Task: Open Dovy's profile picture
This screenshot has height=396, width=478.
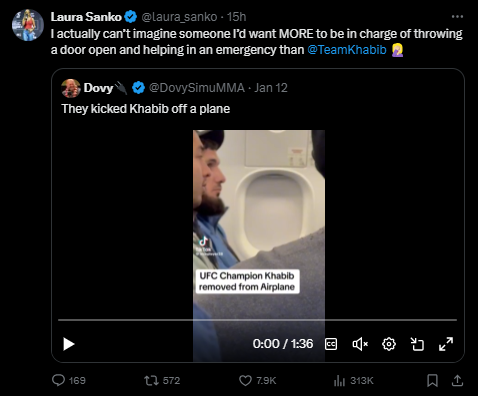Action: click(x=71, y=88)
